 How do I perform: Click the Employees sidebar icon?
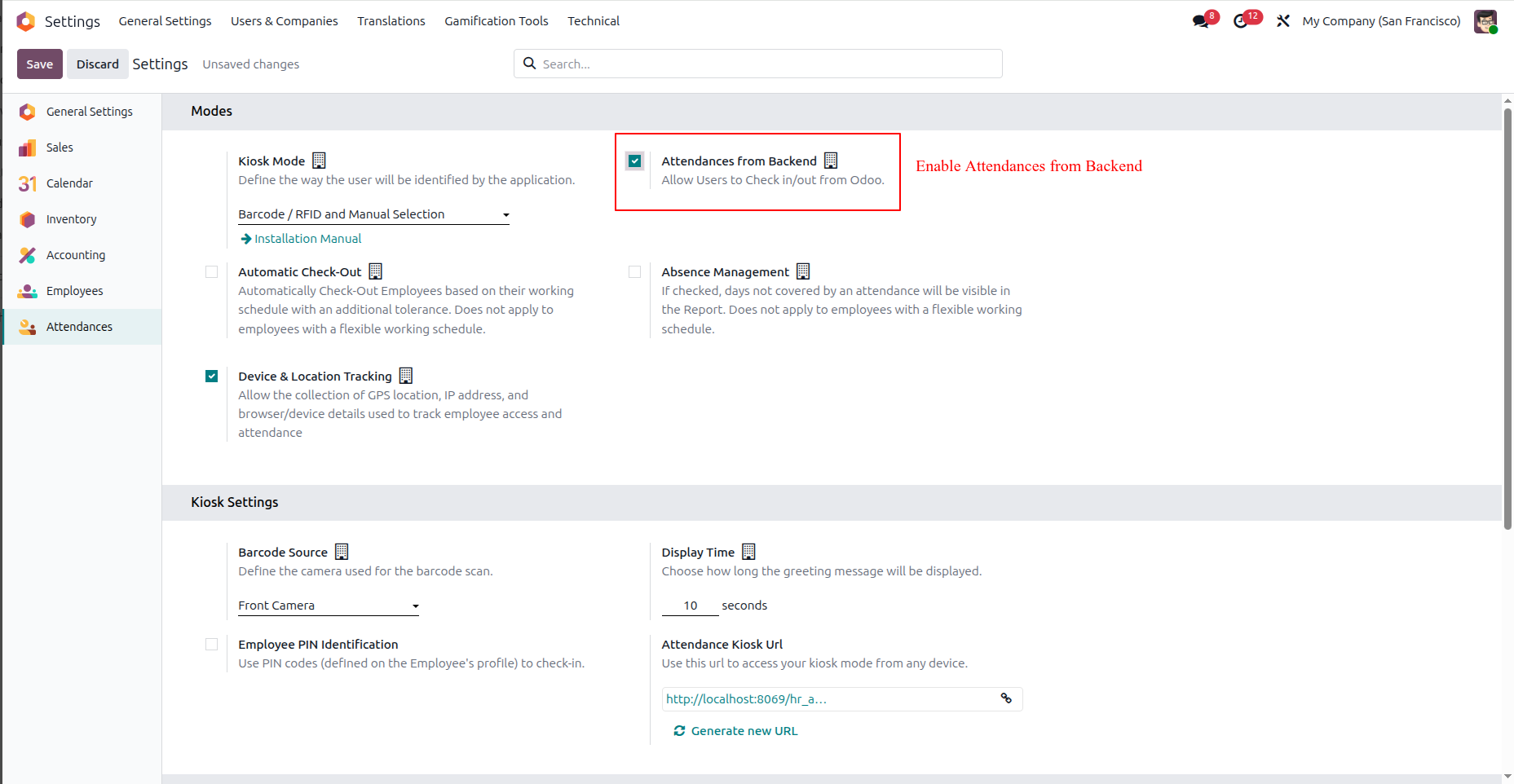click(x=28, y=291)
